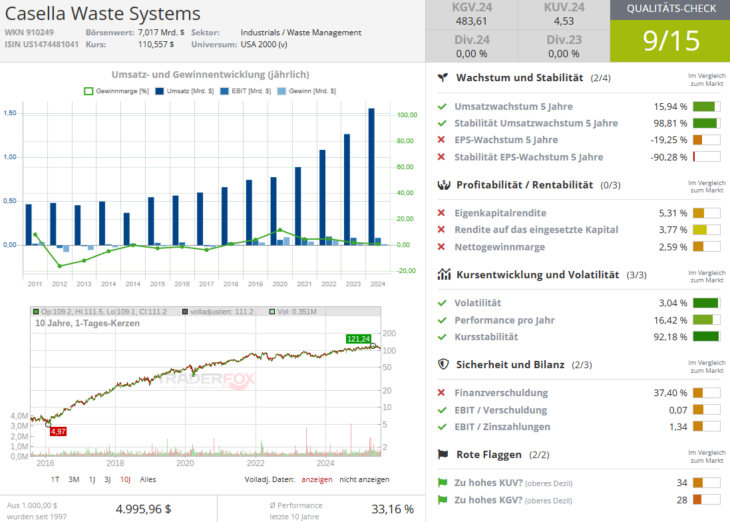730x522 pixels.
Task: Toggle Umsatz [Mrd. $] legend entry
Action: click(185, 91)
